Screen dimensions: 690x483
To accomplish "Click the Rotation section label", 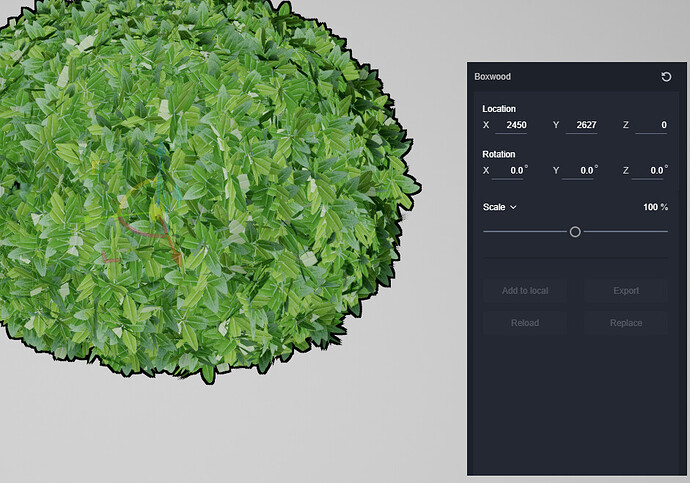I will point(499,154).
